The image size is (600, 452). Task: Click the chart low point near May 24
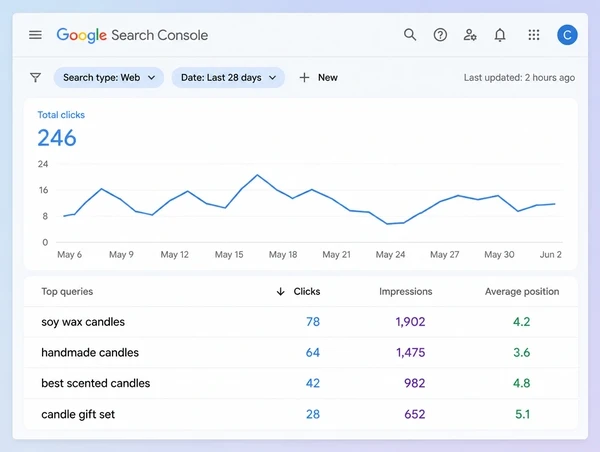pos(388,224)
